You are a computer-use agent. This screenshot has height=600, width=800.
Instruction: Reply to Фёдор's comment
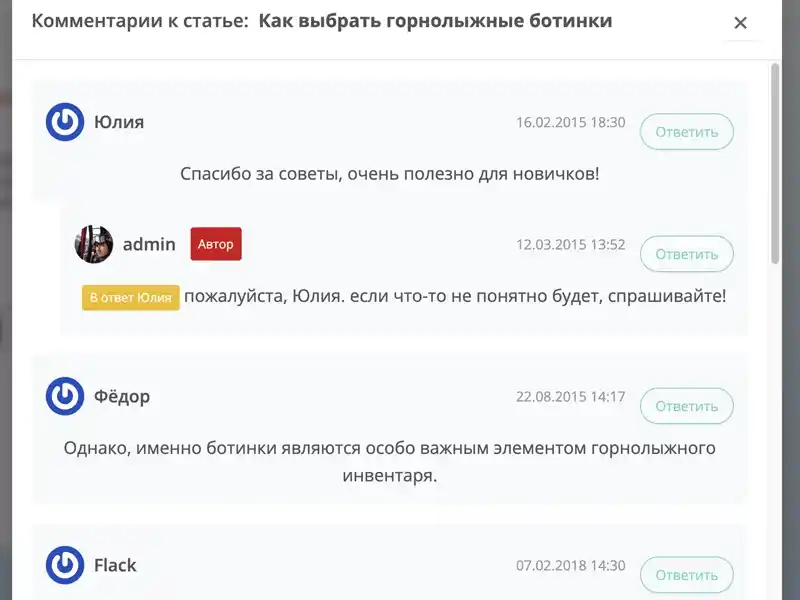point(687,406)
